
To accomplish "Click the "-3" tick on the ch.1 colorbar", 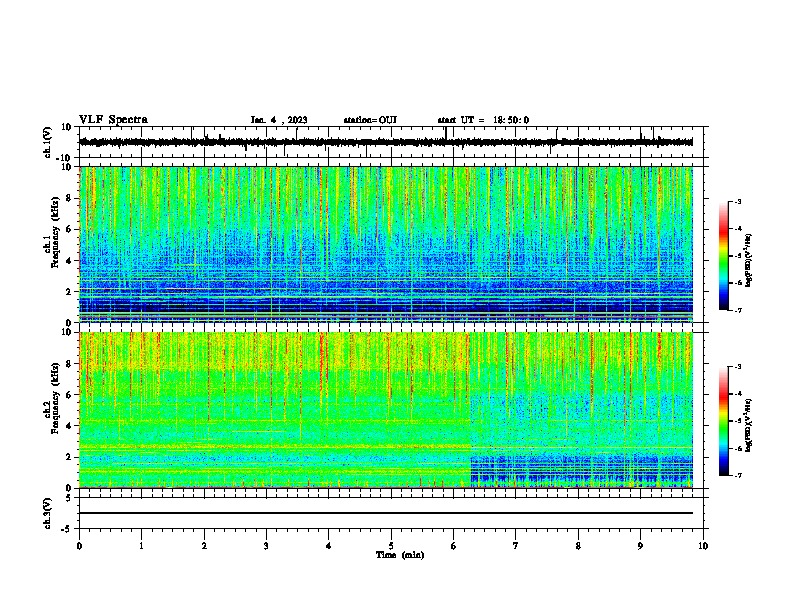I will (x=738, y=201).
